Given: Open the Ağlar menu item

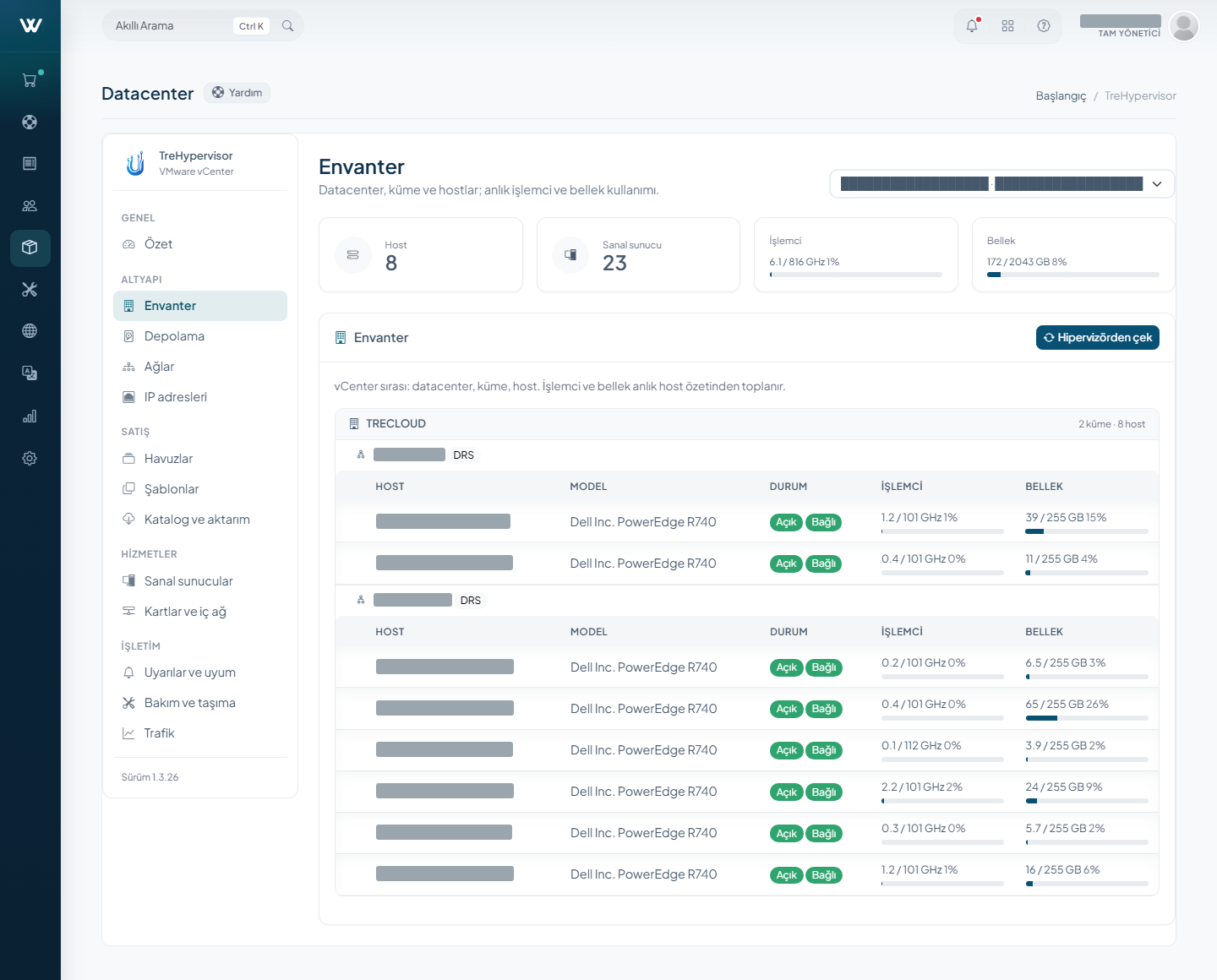Looking at the screenshot, I should coord(200,367).
